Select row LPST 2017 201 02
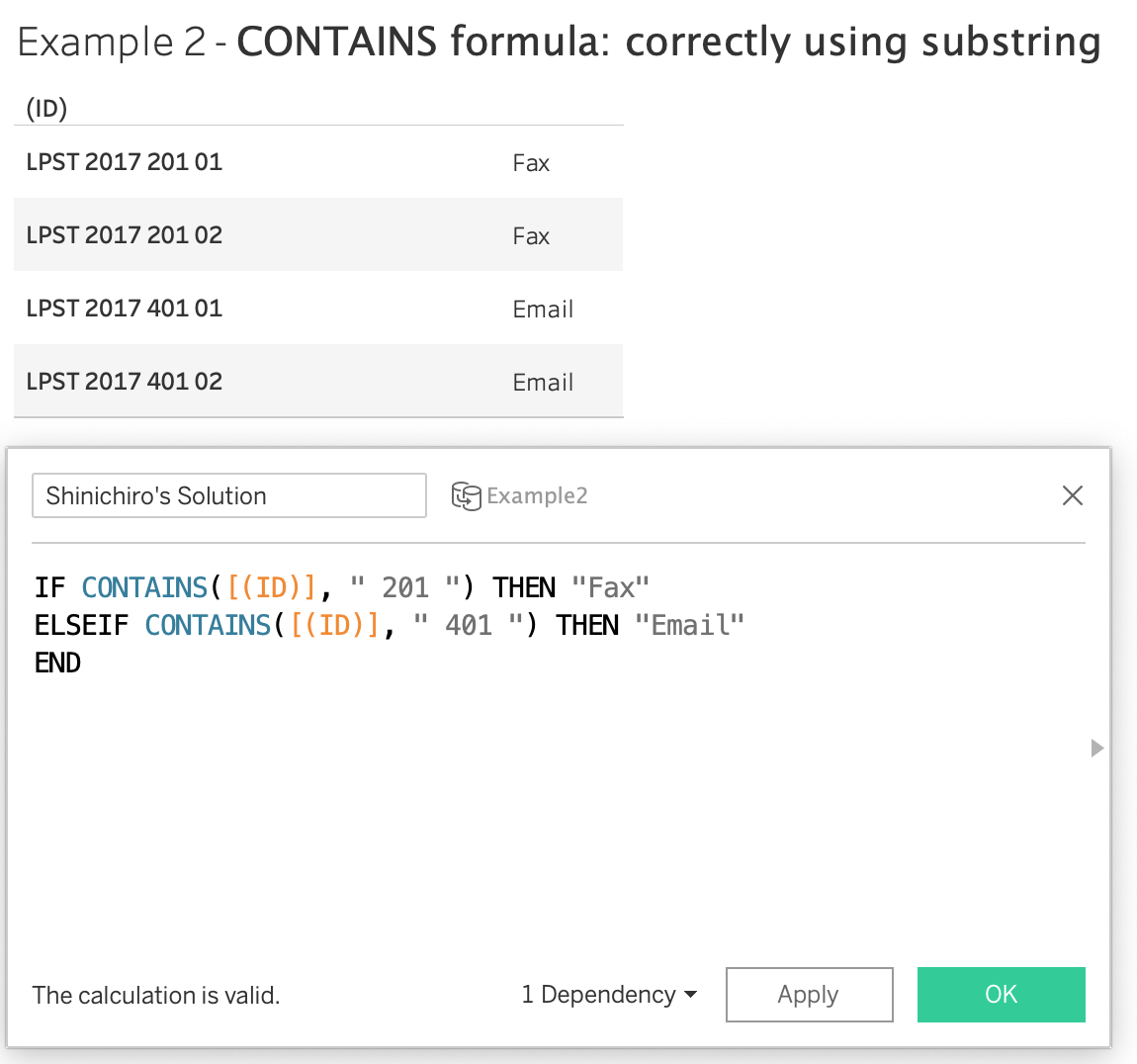This screenshot has width=1137, height=1064. point(125,235)
